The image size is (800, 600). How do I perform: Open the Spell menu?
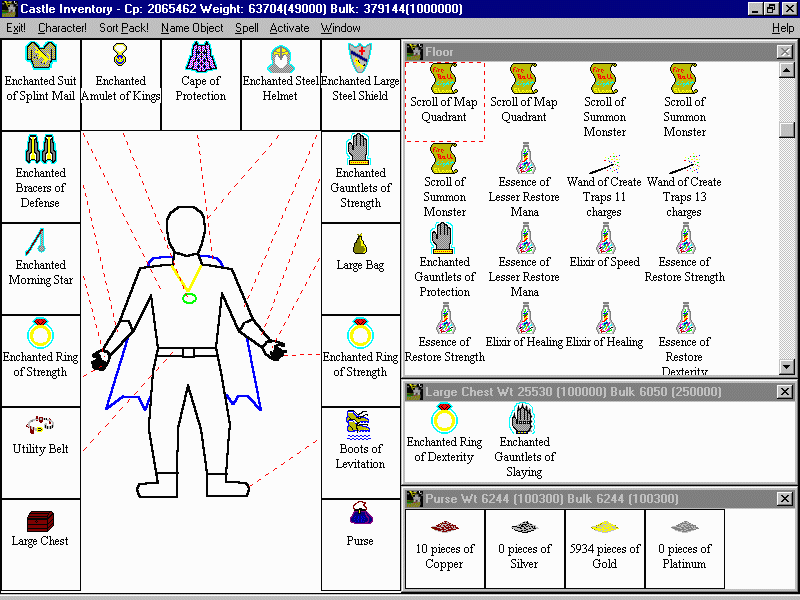pyautogui.click(x=246, y=28)
